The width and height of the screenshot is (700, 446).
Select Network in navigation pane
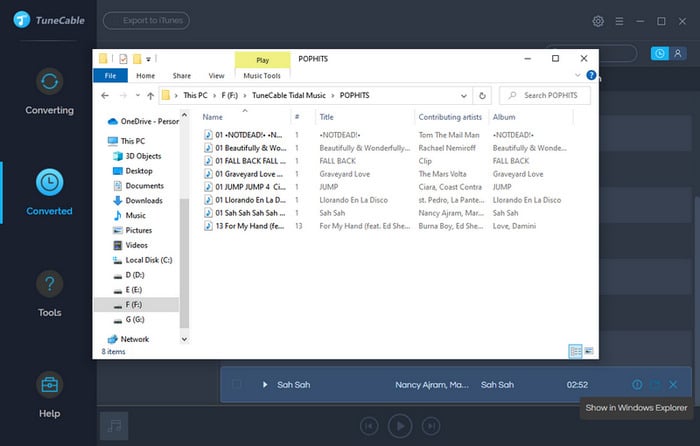click(128, 339)
